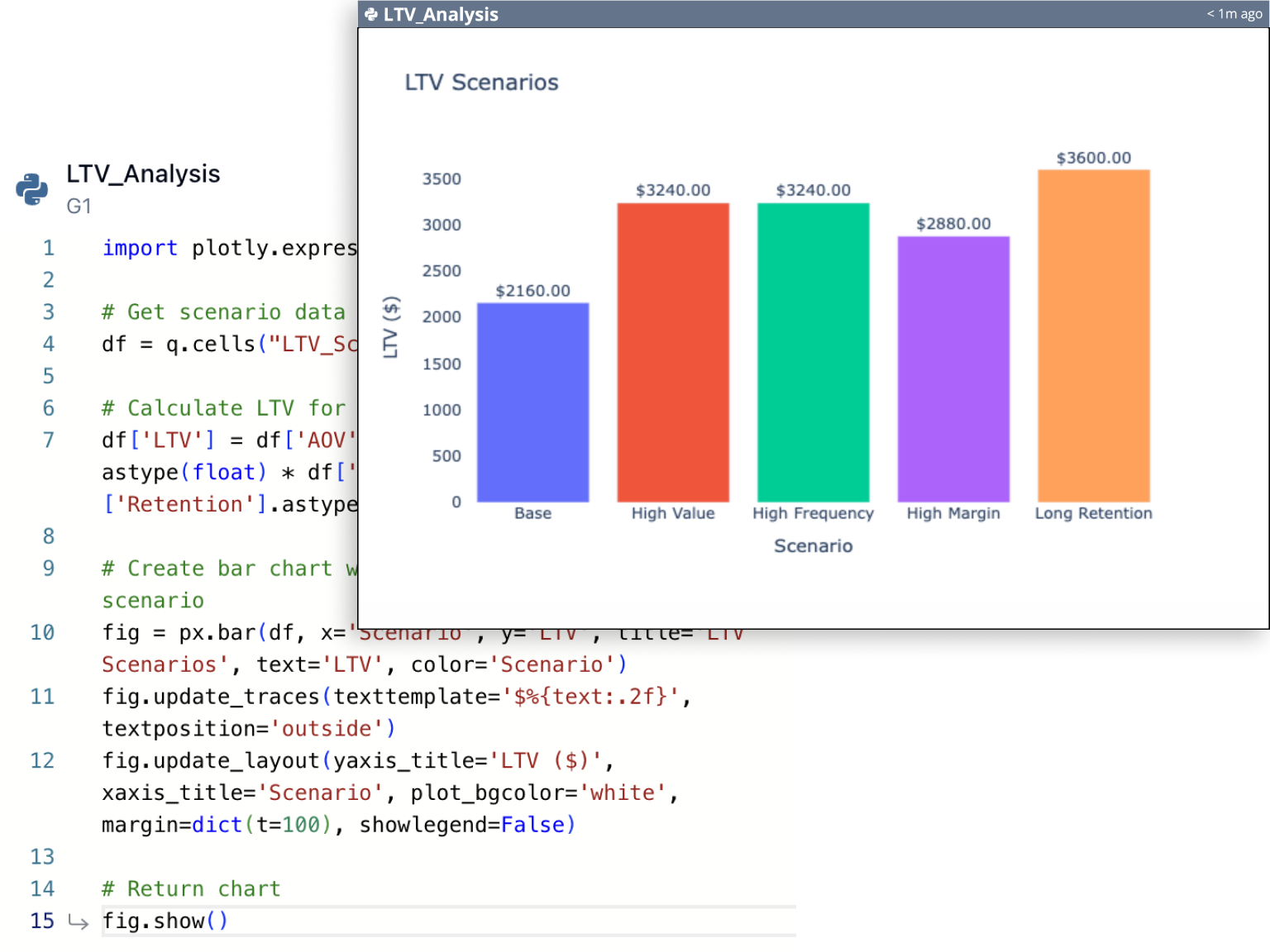The height and width of the screenshot is (952, 1270).
Task: Click line number 7 in the code editor
Action: [x=48, y=440]
